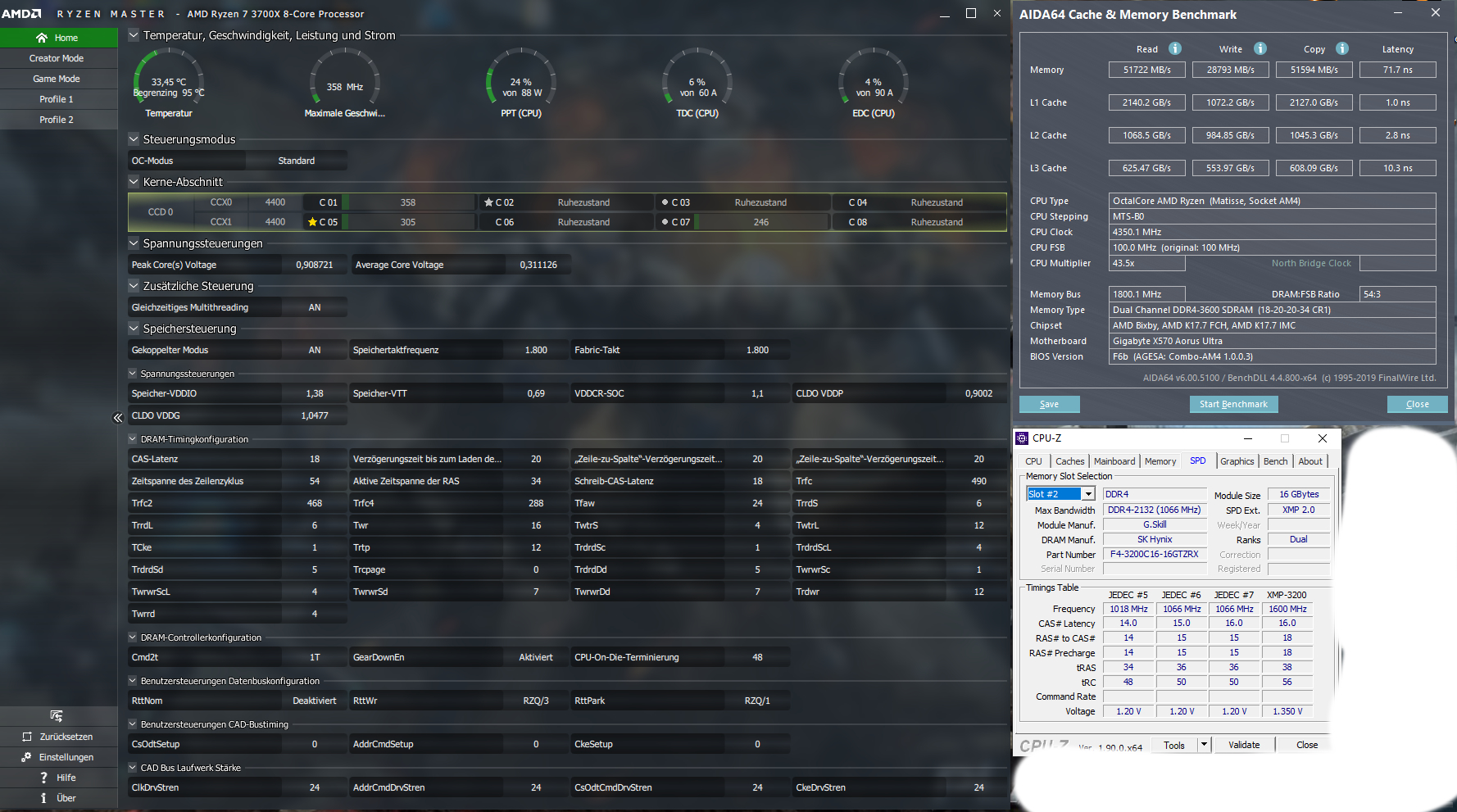Click Start Benchmark in AIDA64

(1233, 404)
